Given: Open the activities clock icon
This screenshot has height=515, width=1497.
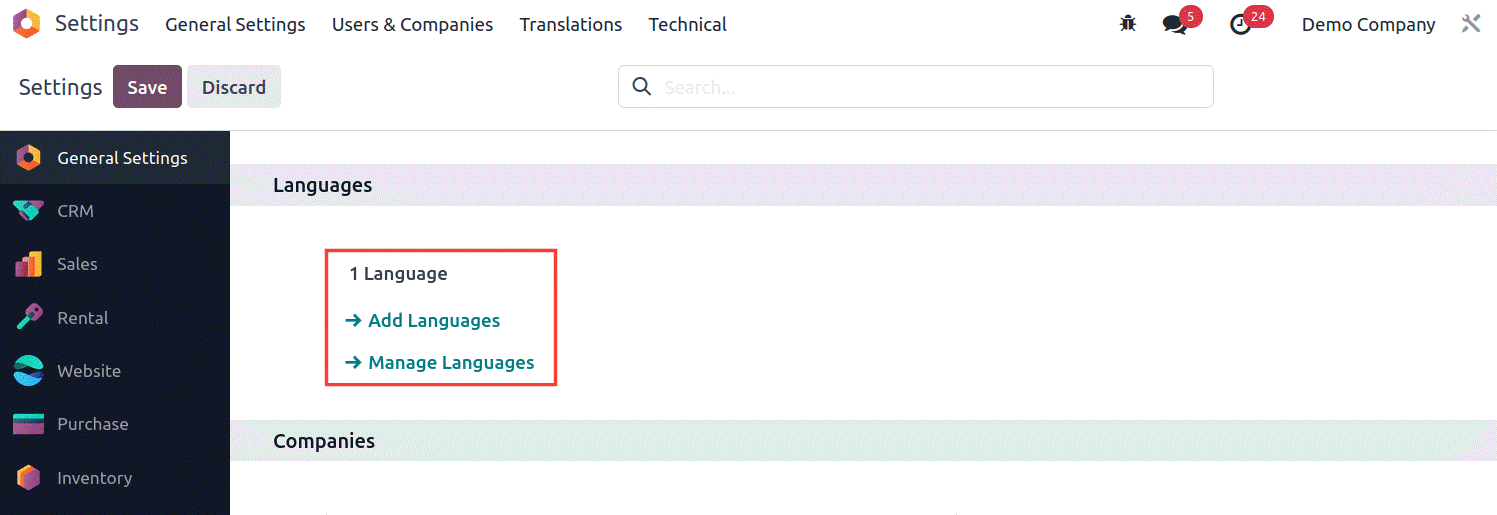Looking at the screenshot, I should (1241, 25).
